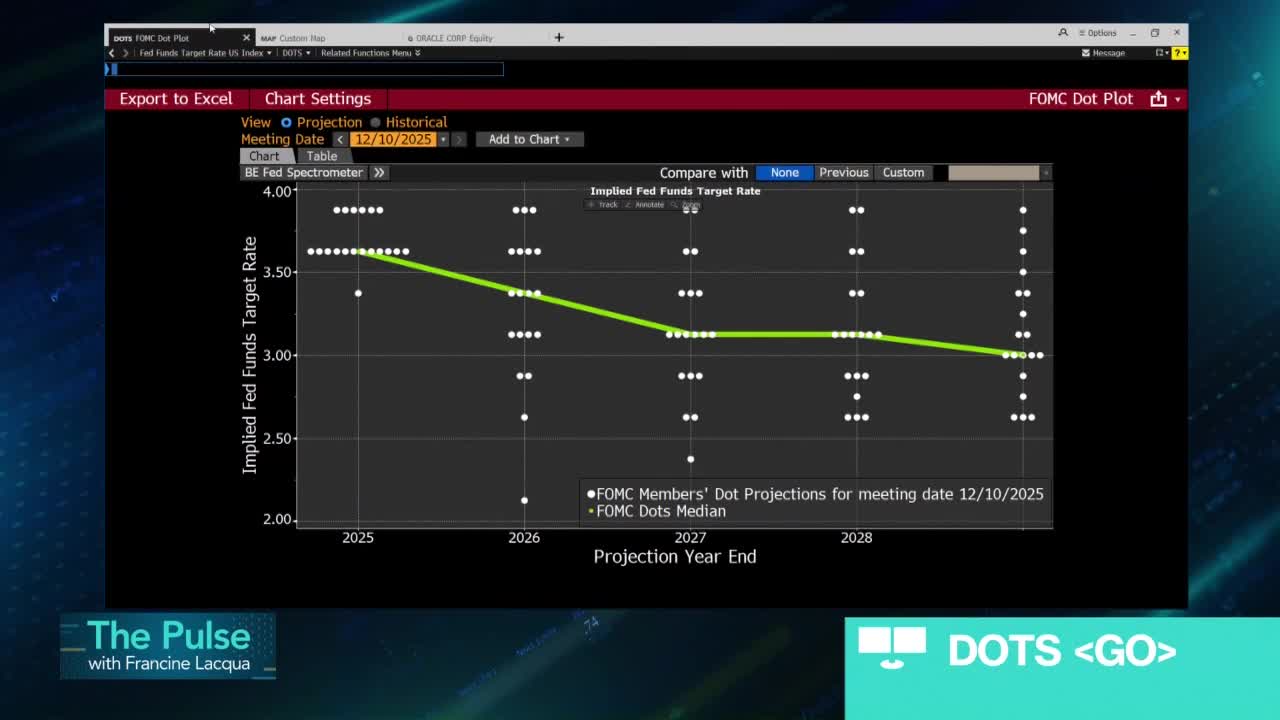Screen dimensions: 1280x720
Task: Click the share/export icon beside FOMC Dot Plot
Action: tap(1158, 99)
